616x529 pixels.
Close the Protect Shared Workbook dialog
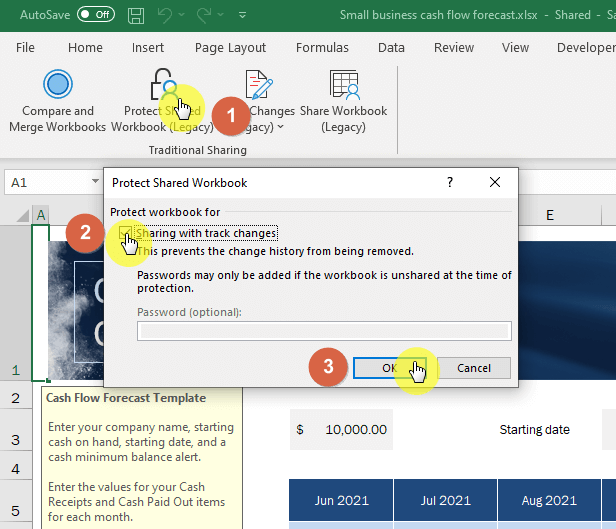[495, 182]
